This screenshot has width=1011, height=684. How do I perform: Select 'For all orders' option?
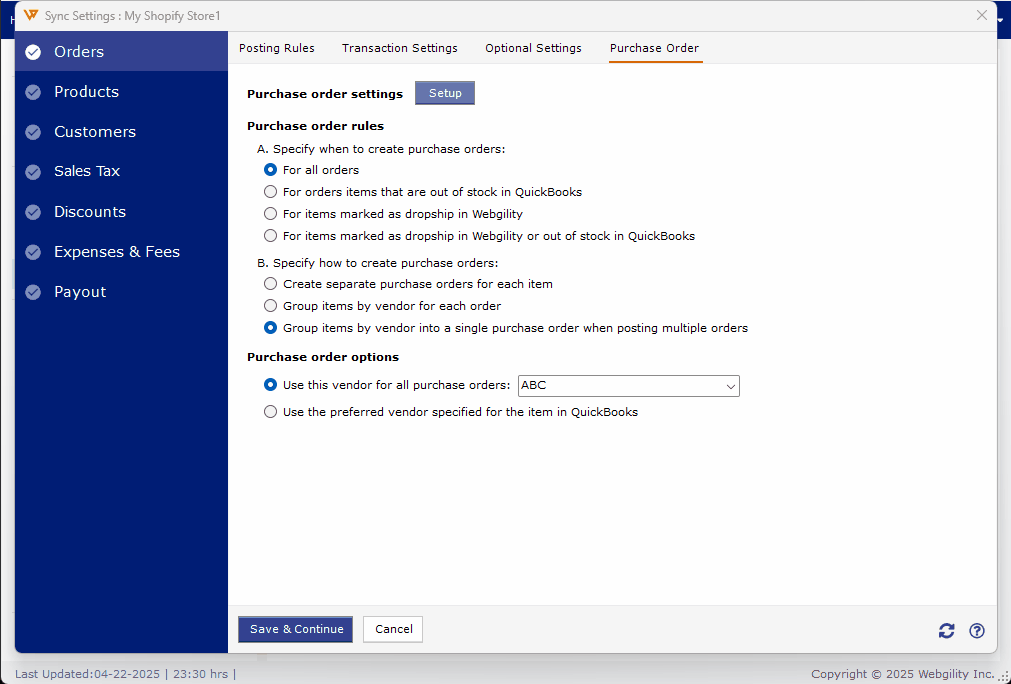(270, 170)
